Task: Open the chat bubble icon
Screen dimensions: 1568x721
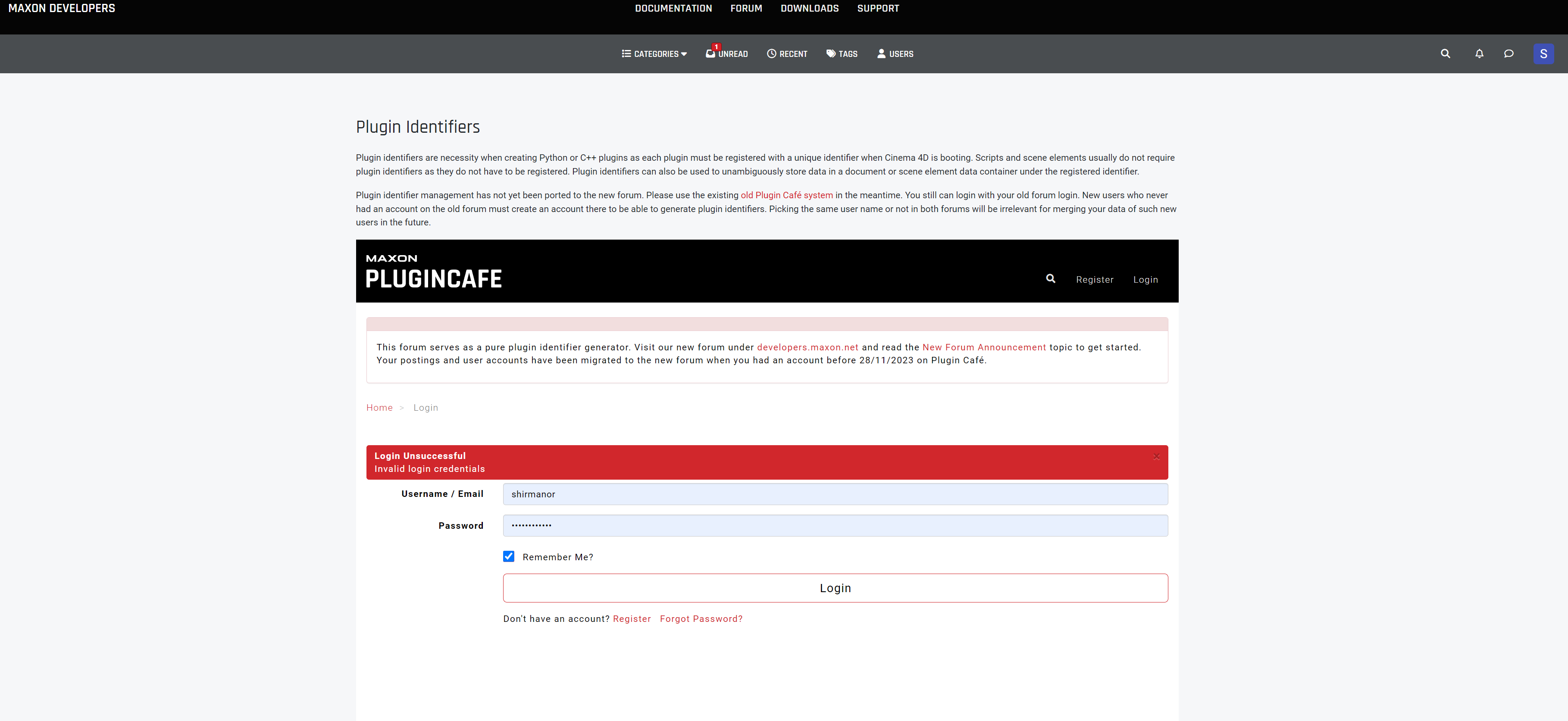Action: pyautogui.click(x=1509, y=53)
